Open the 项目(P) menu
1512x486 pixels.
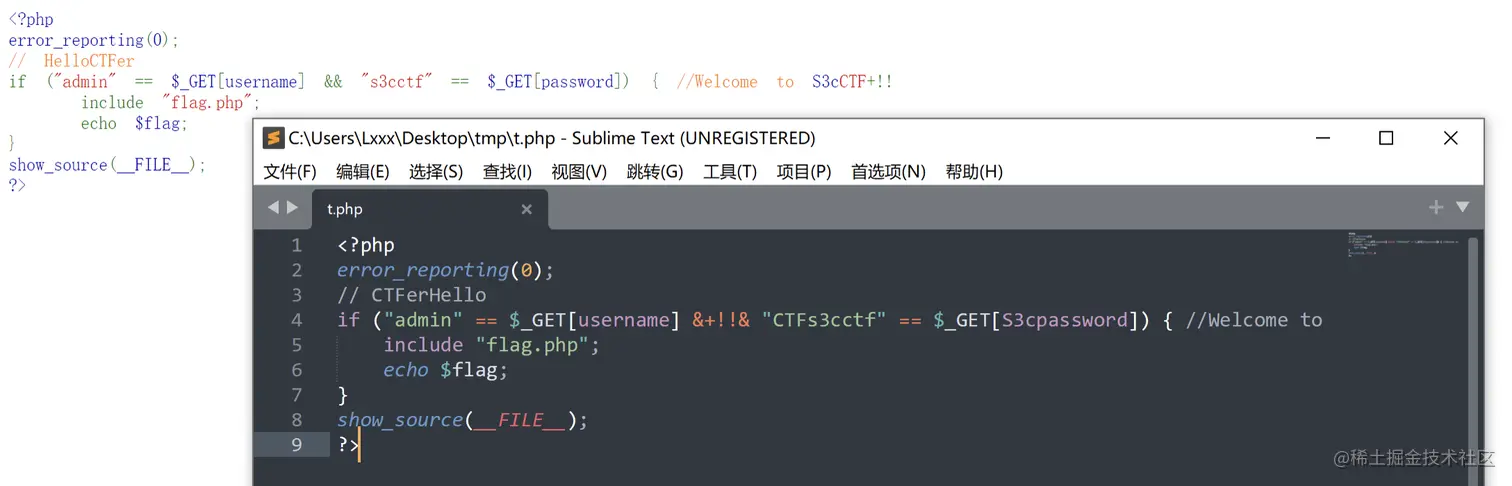click(804, 172)
